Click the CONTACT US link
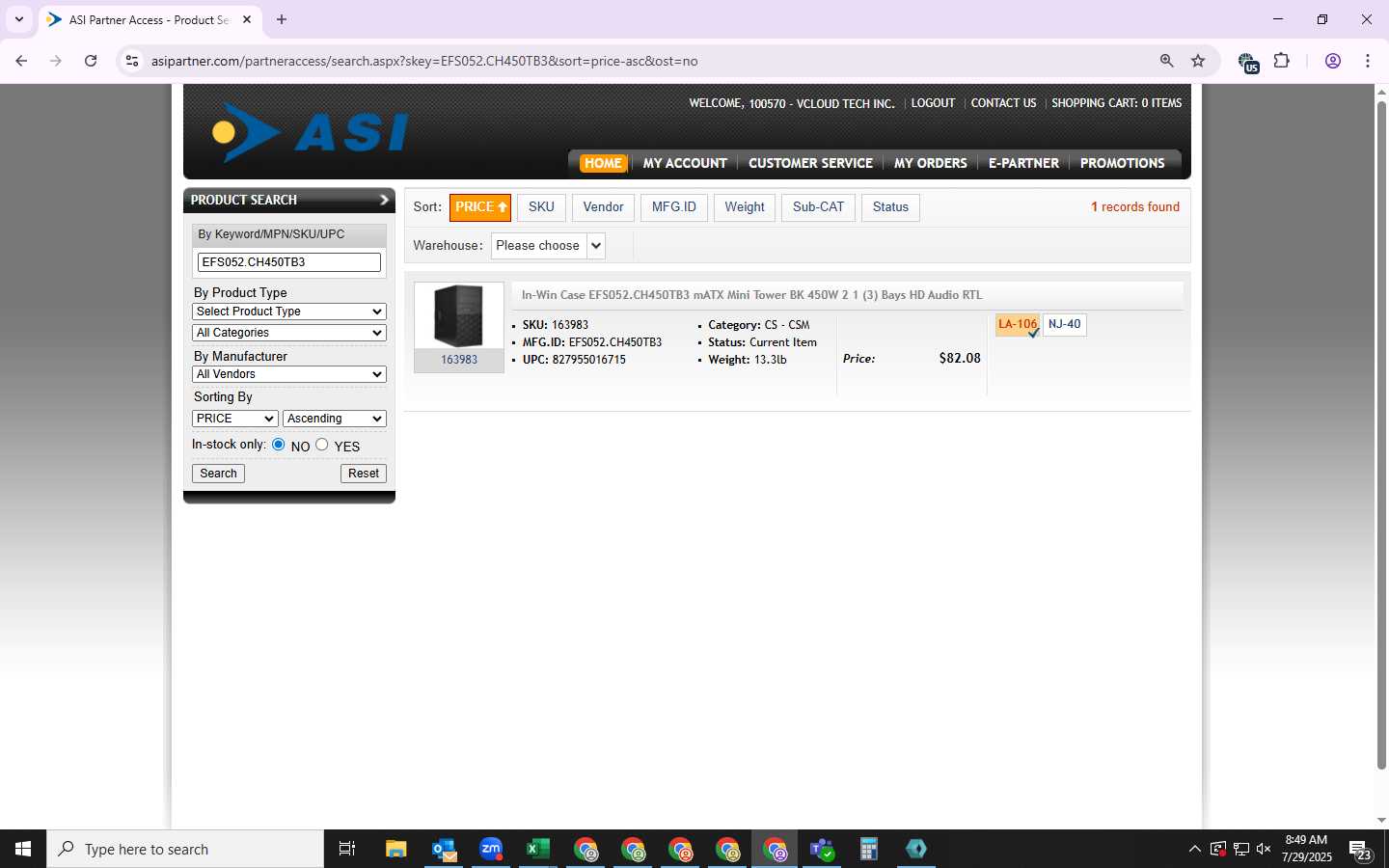1389x868 pixels. coord(1003,103)
